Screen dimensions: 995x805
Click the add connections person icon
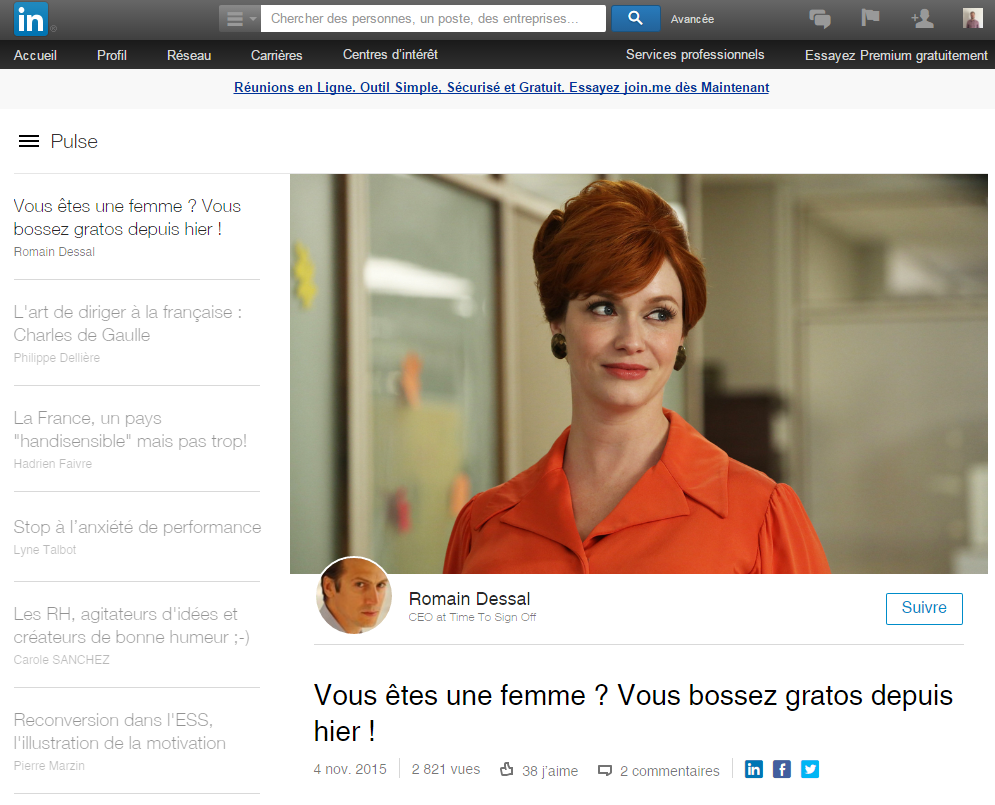coord(922,18)
